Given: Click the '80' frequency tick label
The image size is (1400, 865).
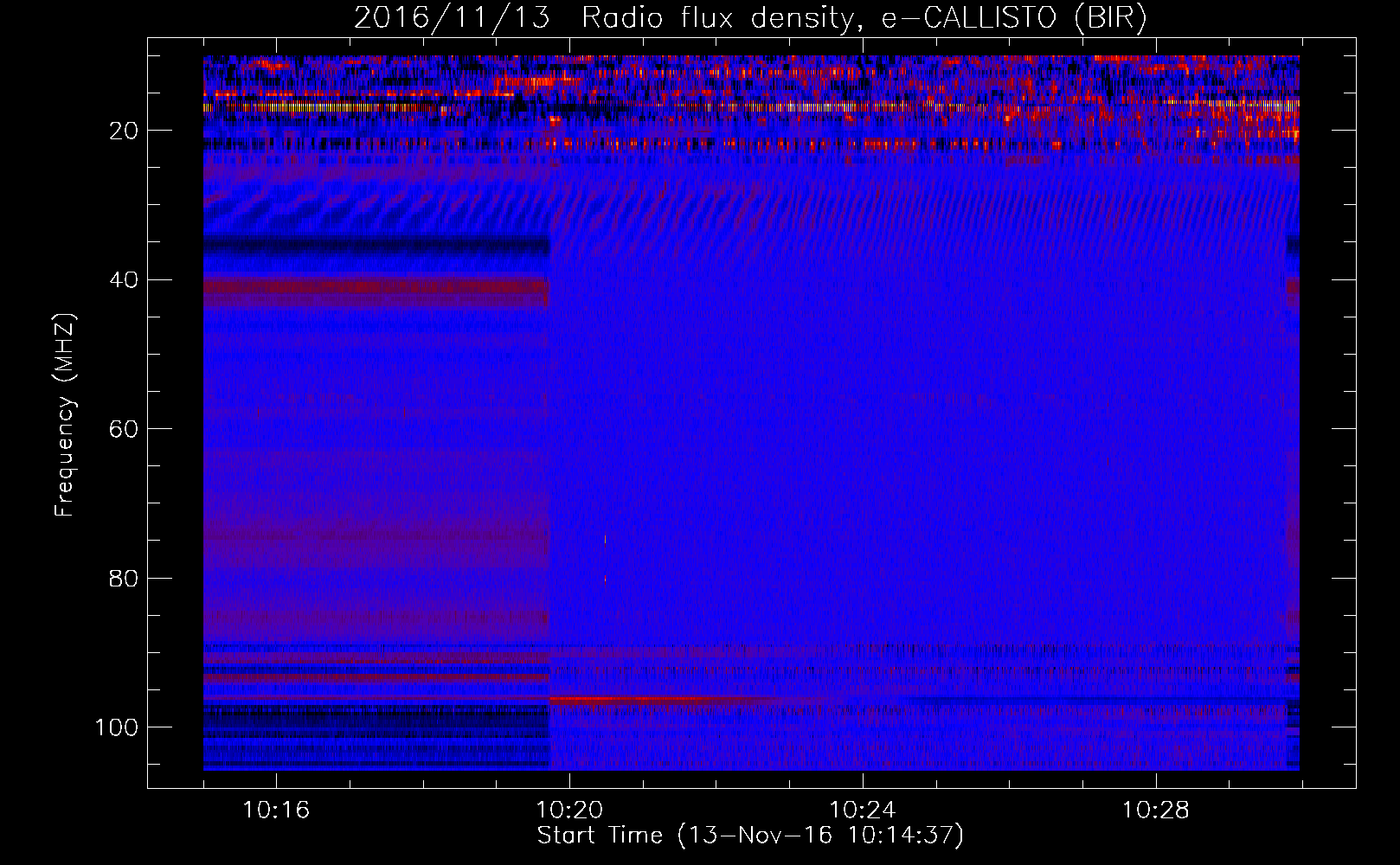Looking at the screenshot, I should pos(125,578).
